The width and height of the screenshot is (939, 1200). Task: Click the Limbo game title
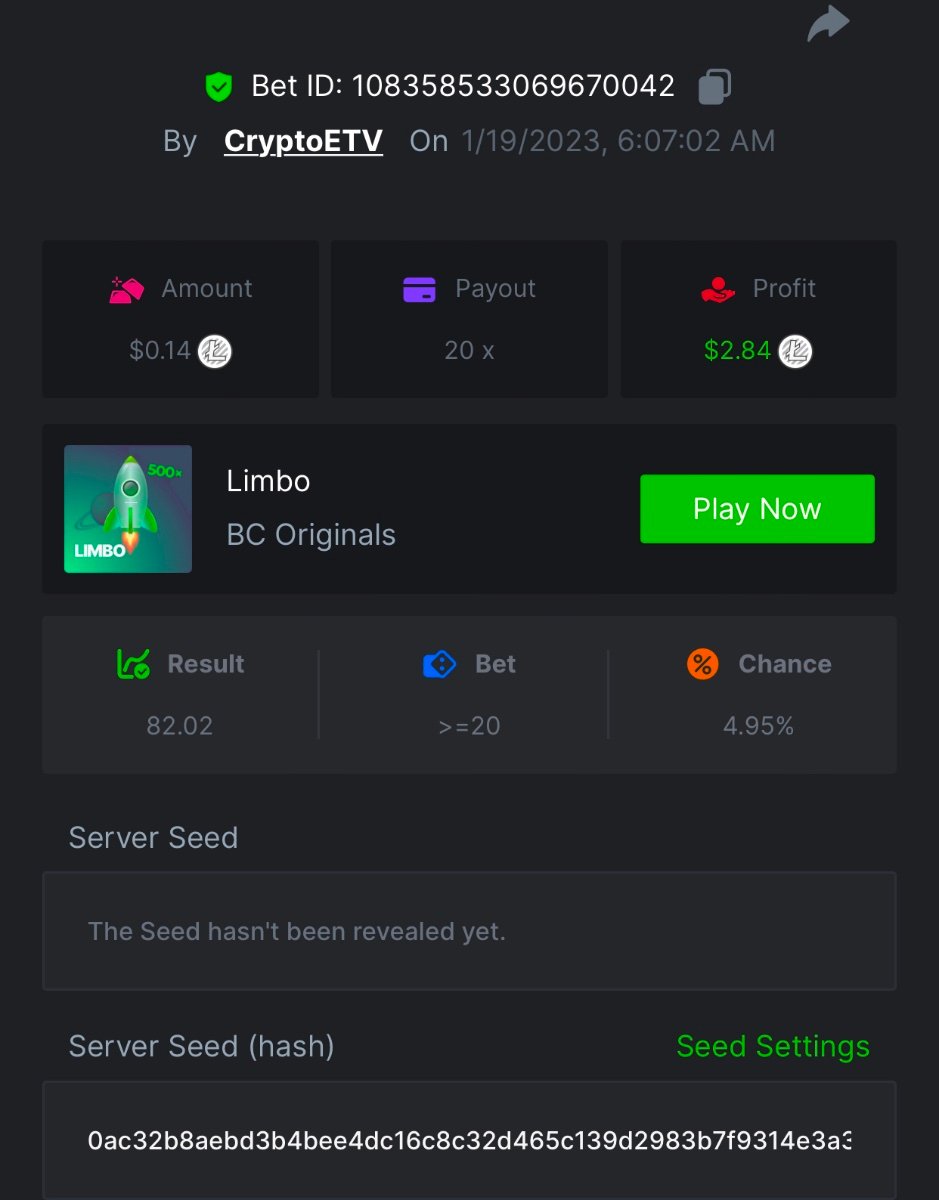coord(268,481)
